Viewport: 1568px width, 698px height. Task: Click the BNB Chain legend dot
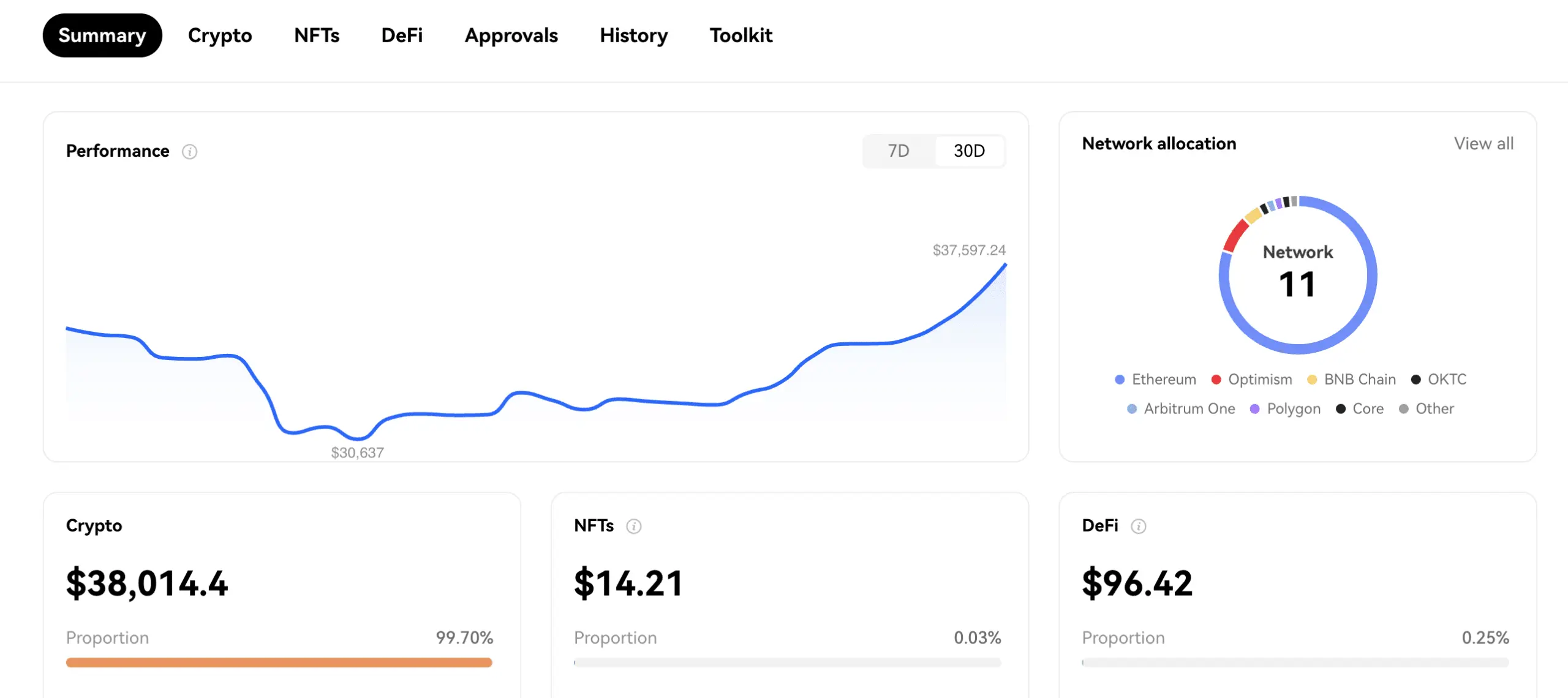click(x=1312, y=380)
